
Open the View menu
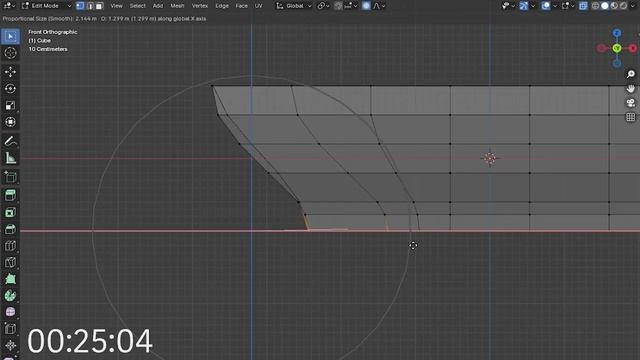[x=116, y=6]
